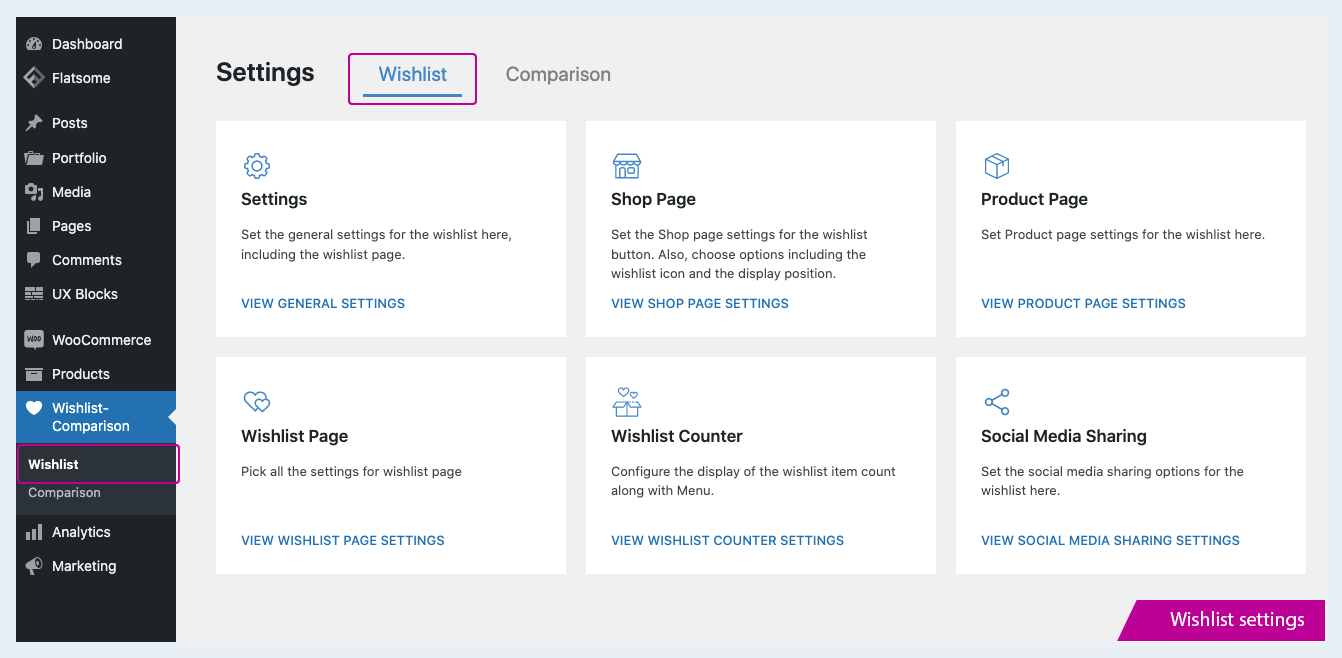Click the Marketing megaphone icon

(x=34, y=566)
